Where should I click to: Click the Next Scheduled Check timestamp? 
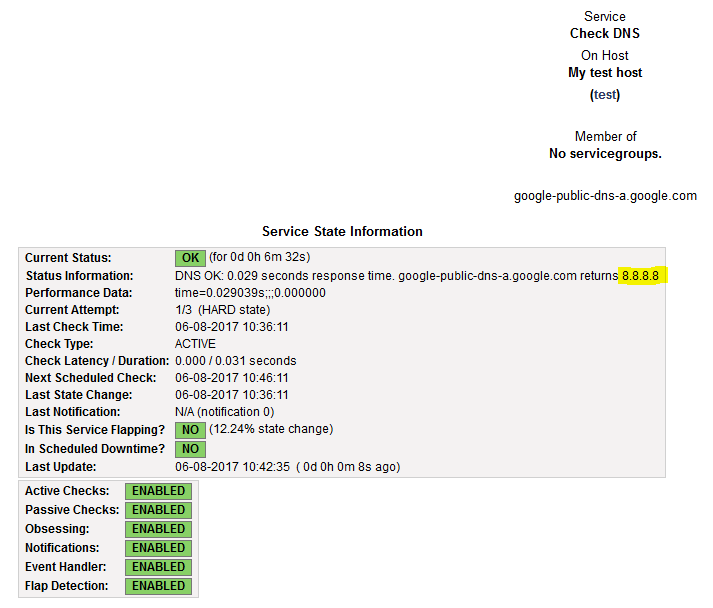pos(232,378)
